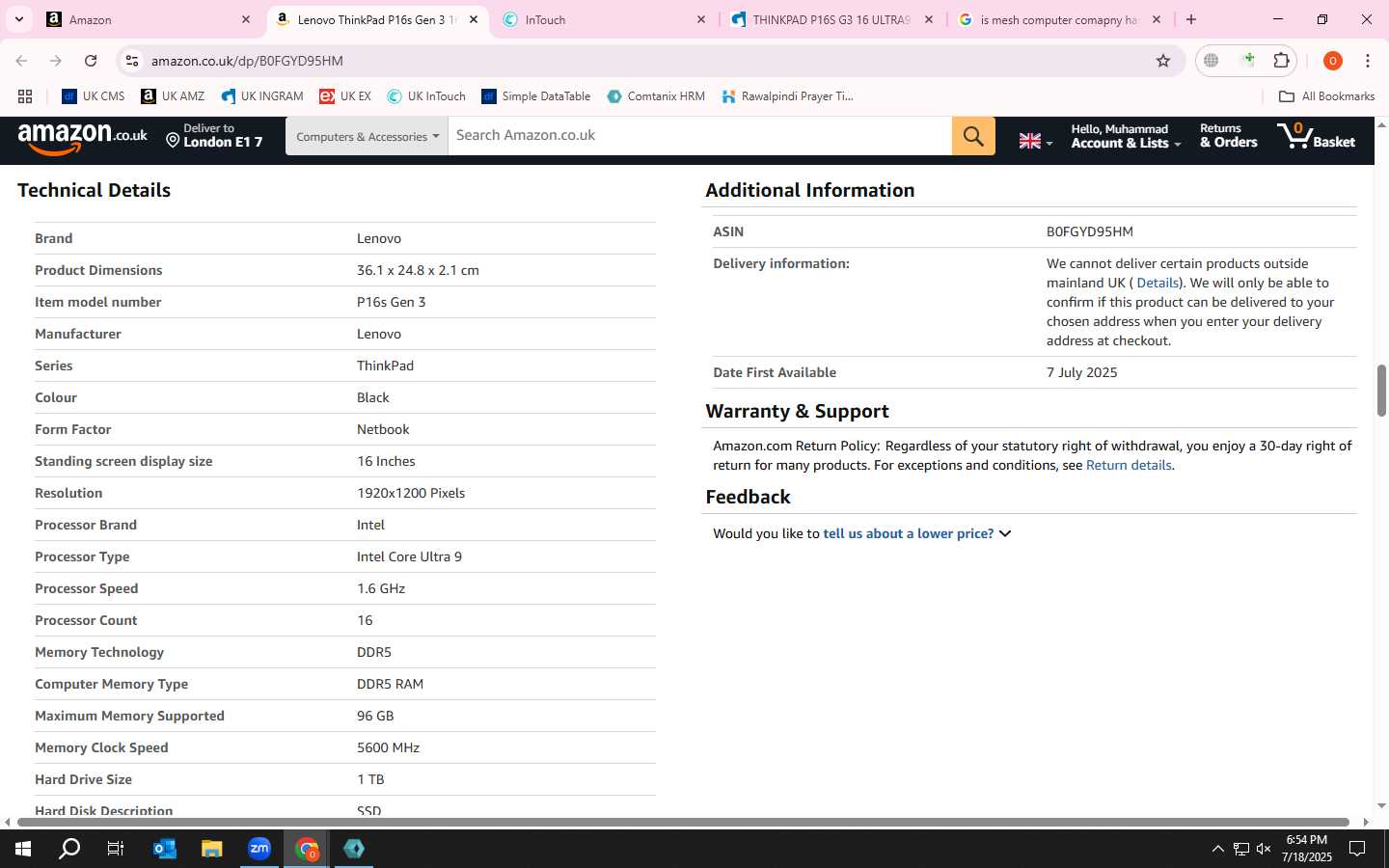Open Return details link
The height and width of the screenshot is (868, 1389).
tap(1129, 465)
